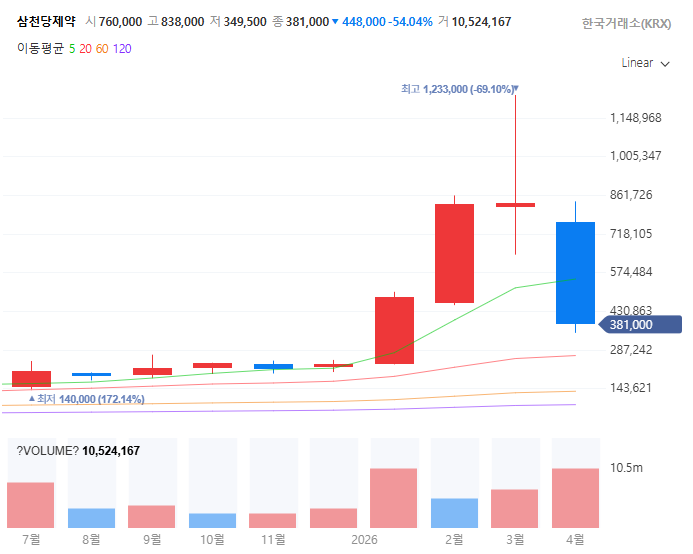The width and height of the screenshot is (693, 554).
Task: Click the 718,105 price axis label
Action: click(x=631, y=234)
